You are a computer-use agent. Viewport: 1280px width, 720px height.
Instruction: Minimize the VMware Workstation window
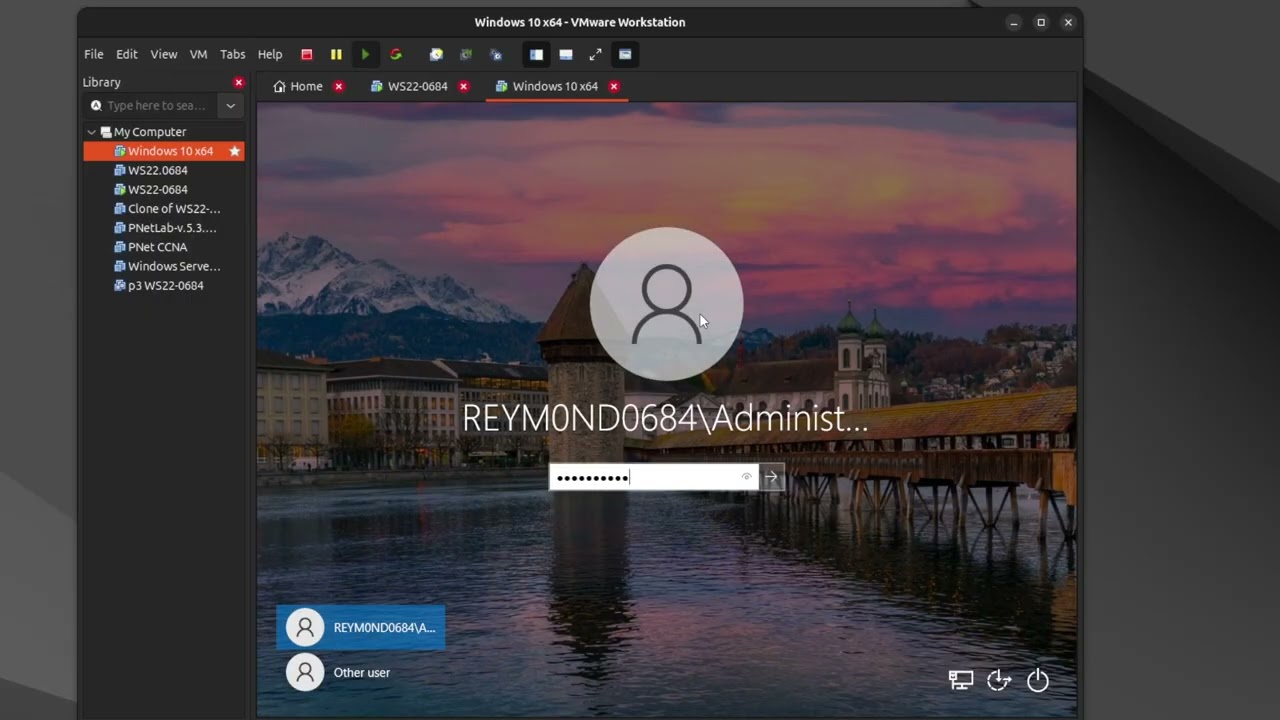tap(1014, 22)
